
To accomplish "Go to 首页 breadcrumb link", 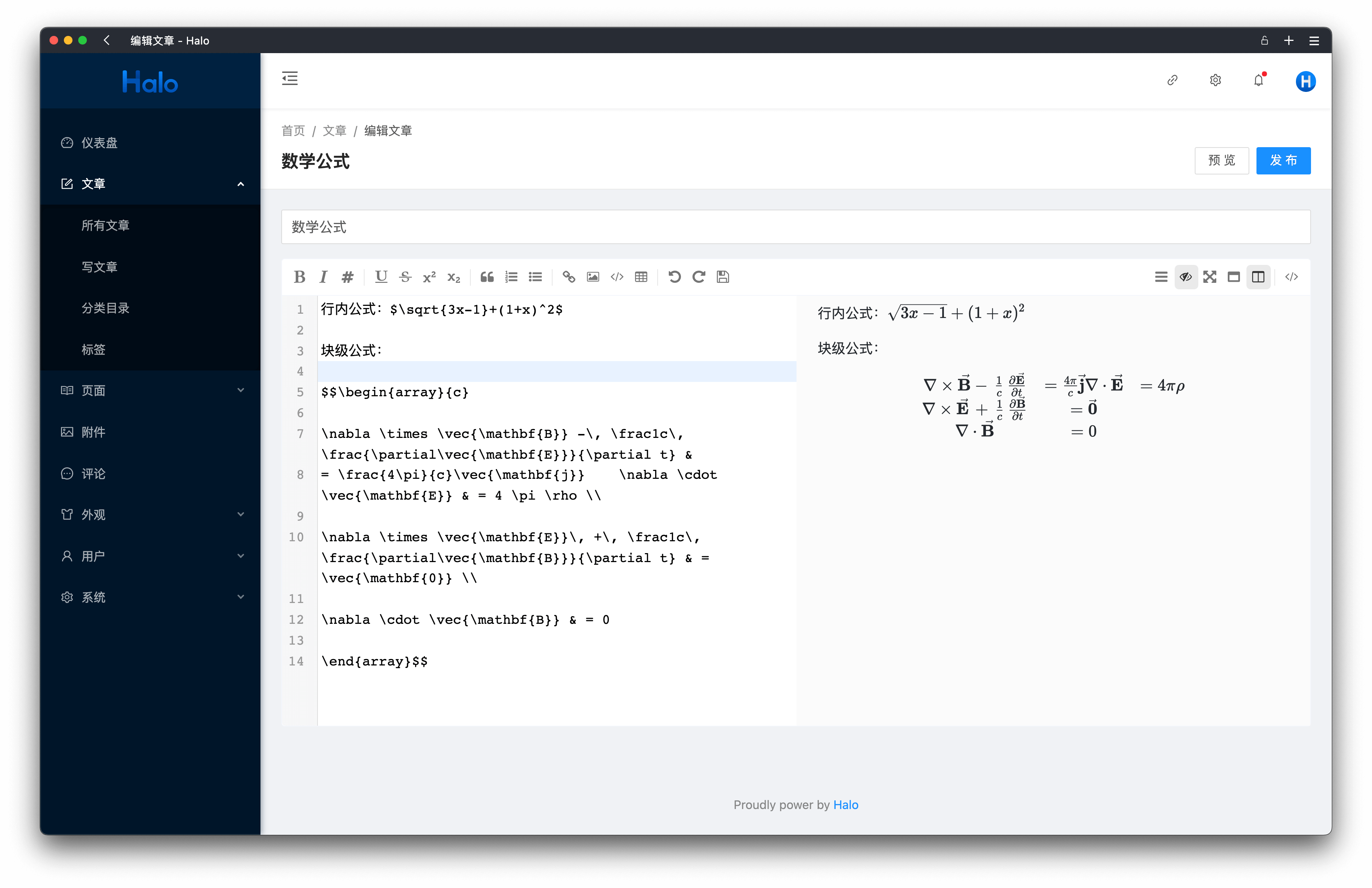I will 293,131.
